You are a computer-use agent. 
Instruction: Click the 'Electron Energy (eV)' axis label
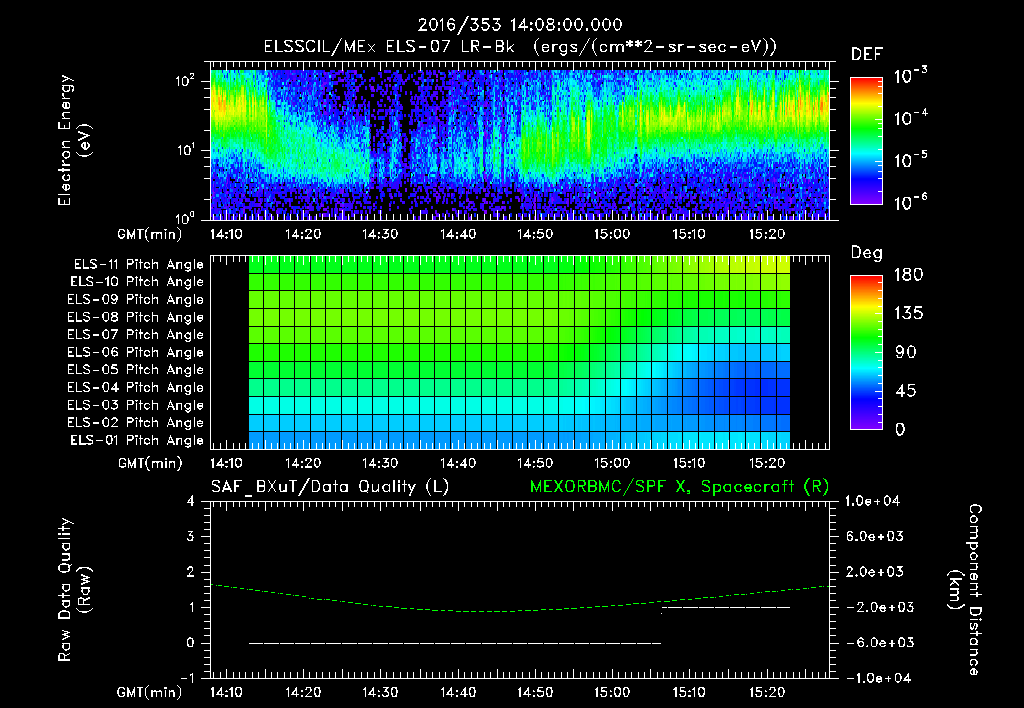(74, 140)
